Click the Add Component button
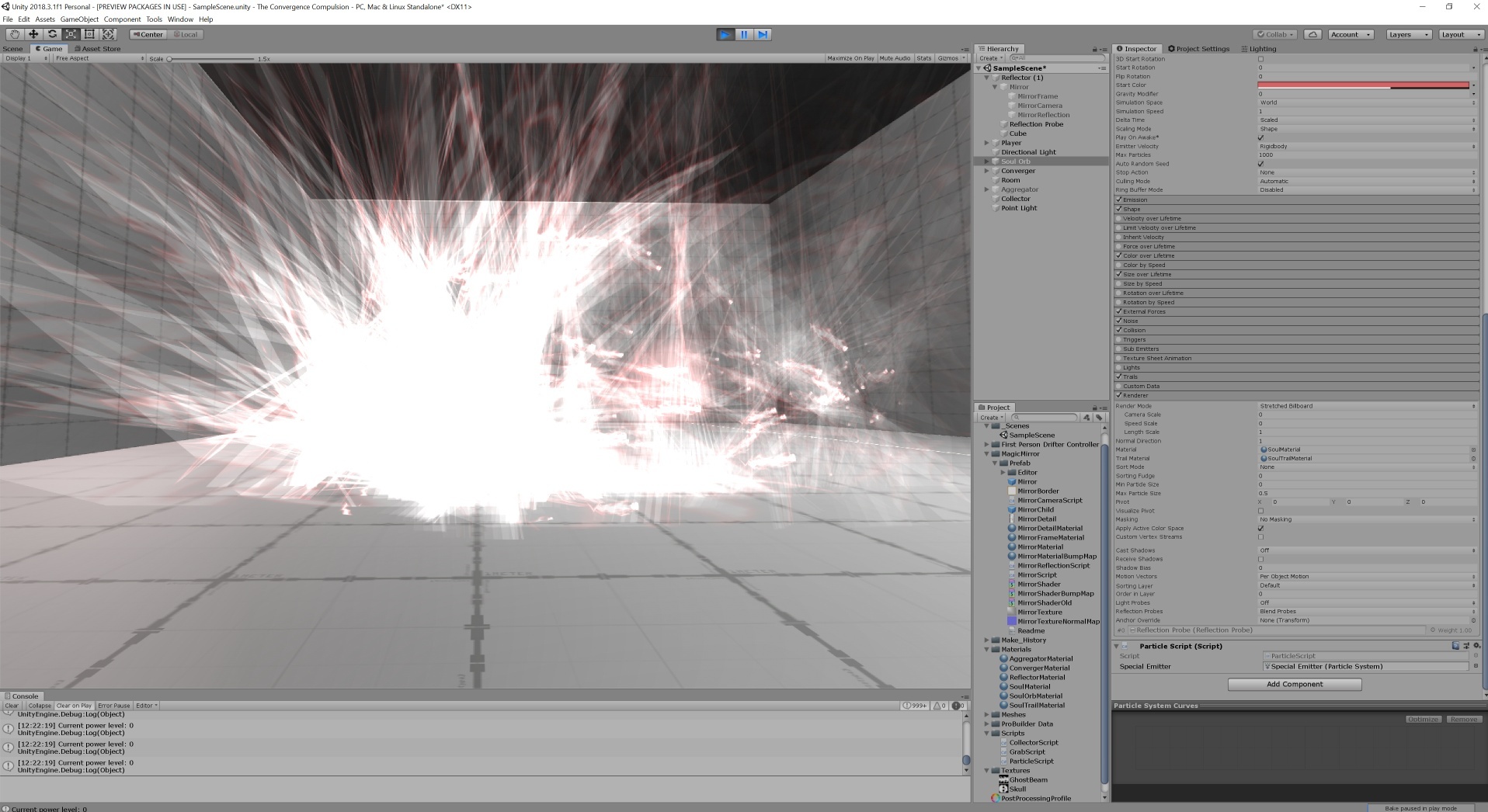 pos(1294,684)
